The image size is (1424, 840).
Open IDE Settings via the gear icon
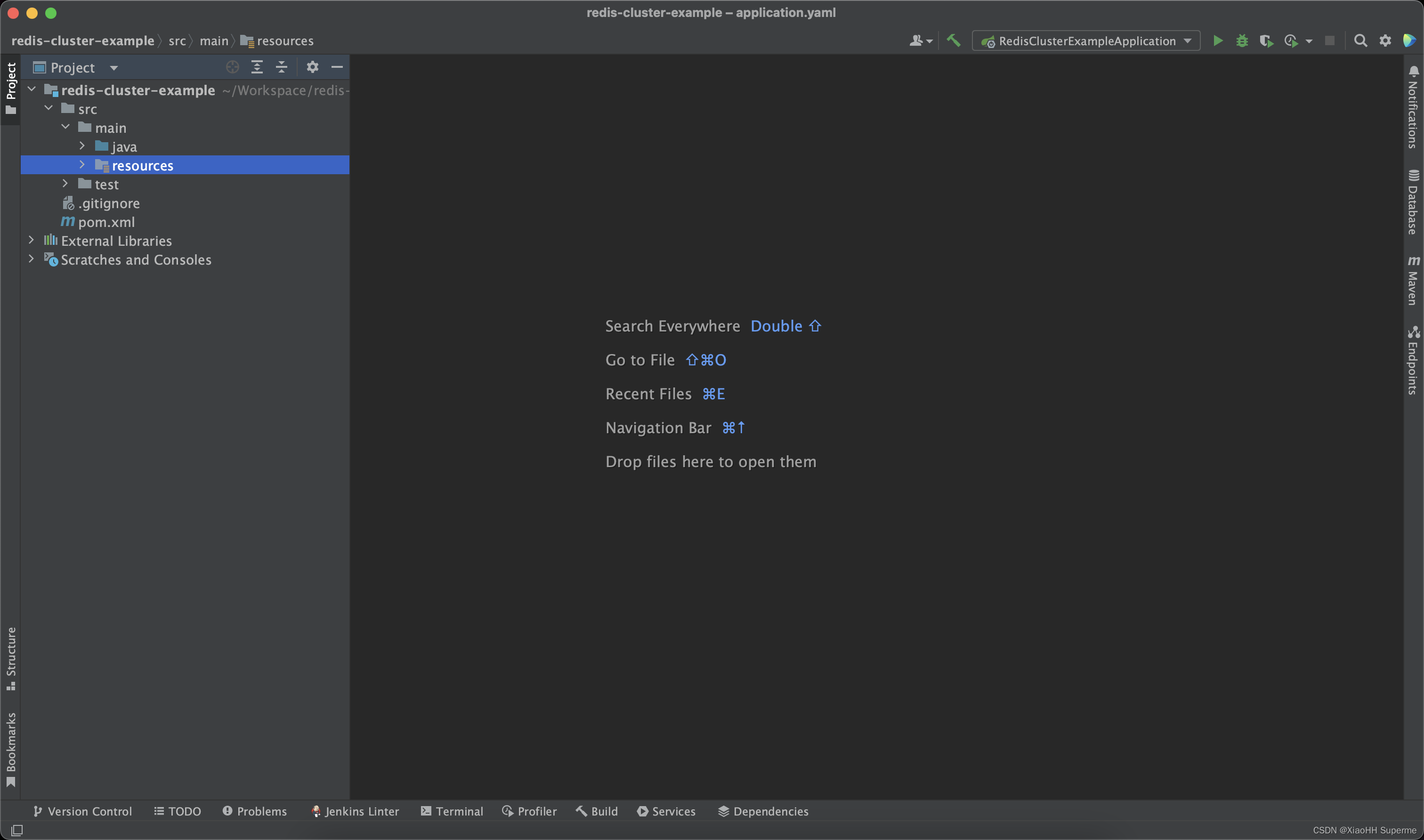click(1385, 40)
